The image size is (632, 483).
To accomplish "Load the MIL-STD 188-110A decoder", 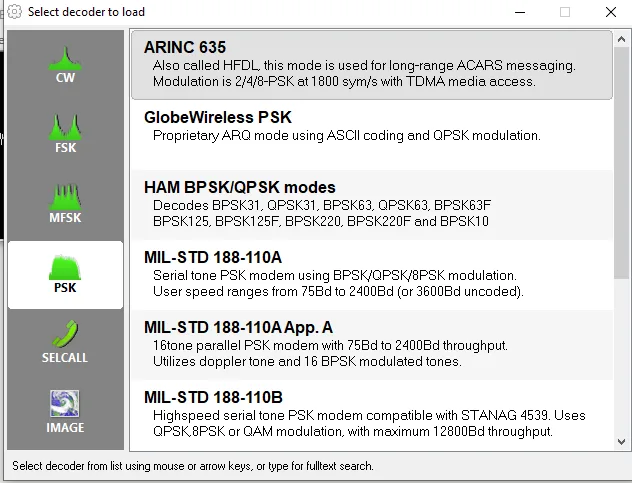I will 372,275.
